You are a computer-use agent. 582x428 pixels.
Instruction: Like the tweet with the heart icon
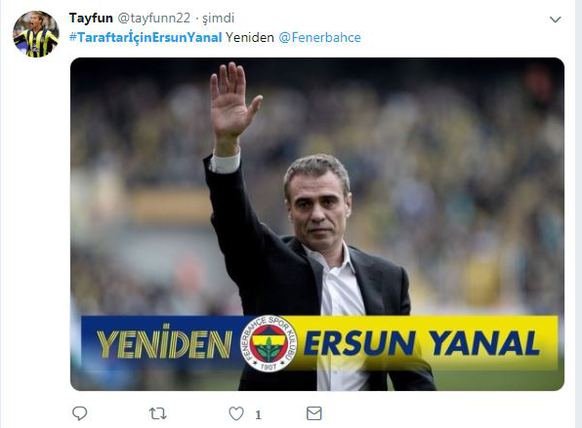(x=236, y=414)
